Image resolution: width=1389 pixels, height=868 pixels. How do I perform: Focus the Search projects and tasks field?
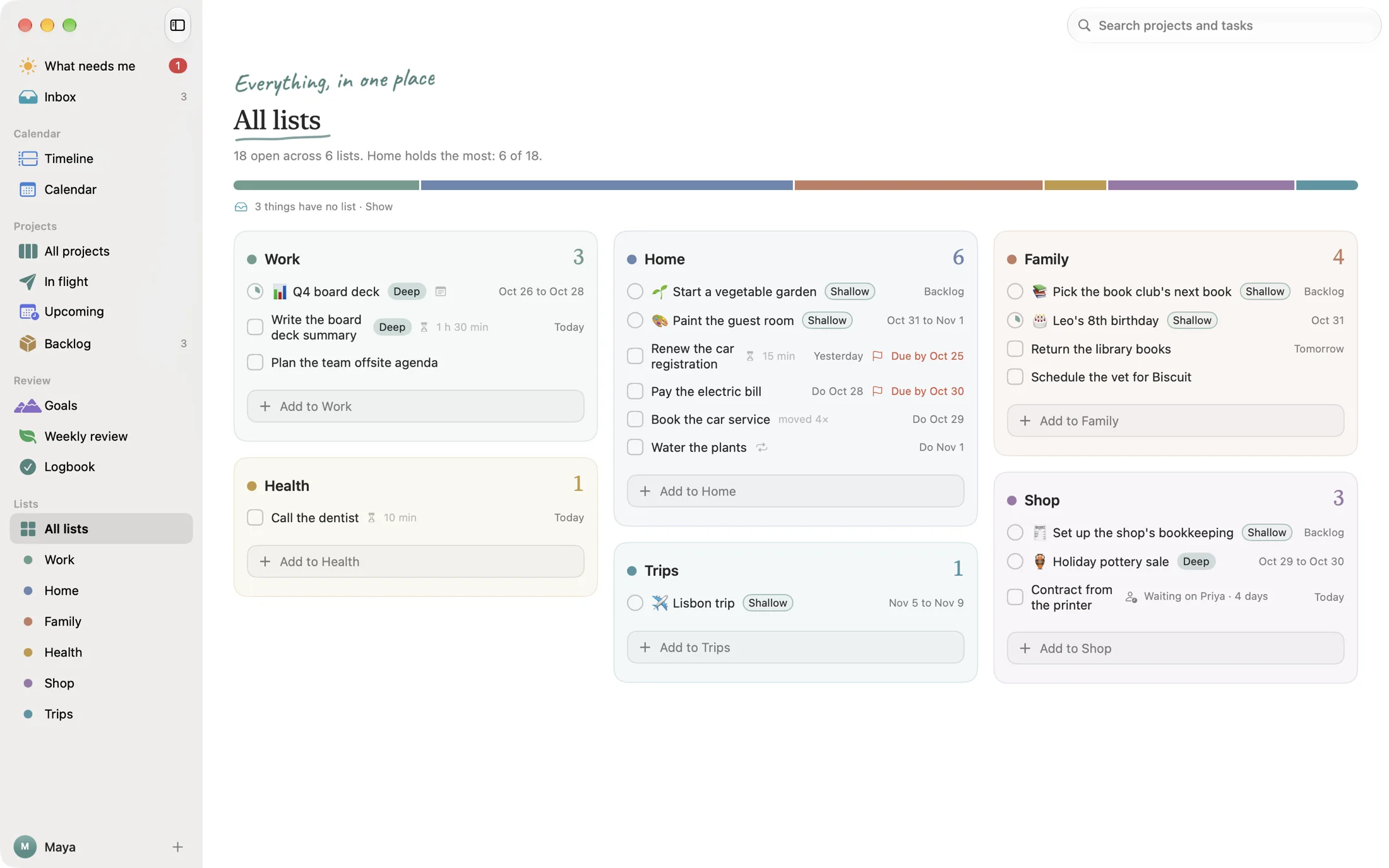[x=1224, y=25]
